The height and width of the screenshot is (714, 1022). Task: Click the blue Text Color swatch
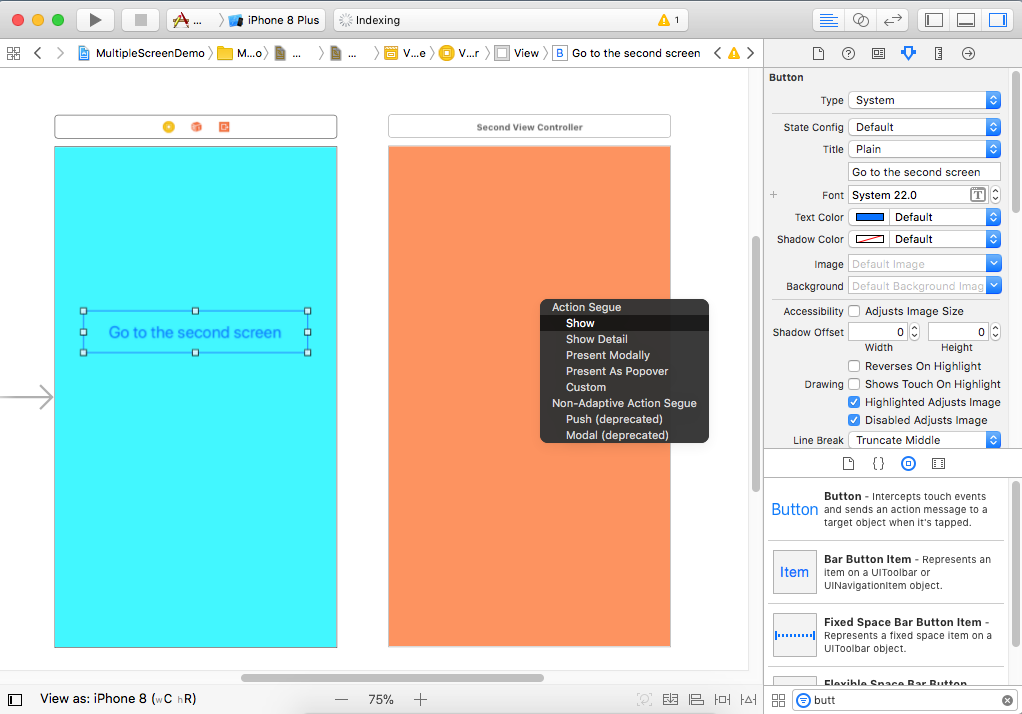[869, 217]
